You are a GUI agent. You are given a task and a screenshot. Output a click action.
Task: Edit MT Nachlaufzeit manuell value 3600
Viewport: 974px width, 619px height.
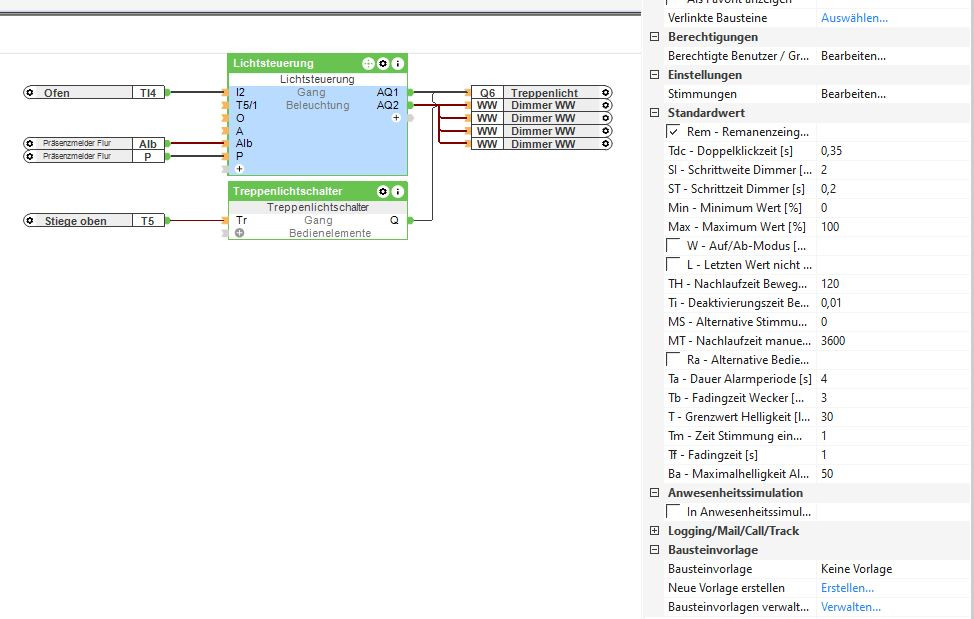pyautogui.click(x=892, y=341)
